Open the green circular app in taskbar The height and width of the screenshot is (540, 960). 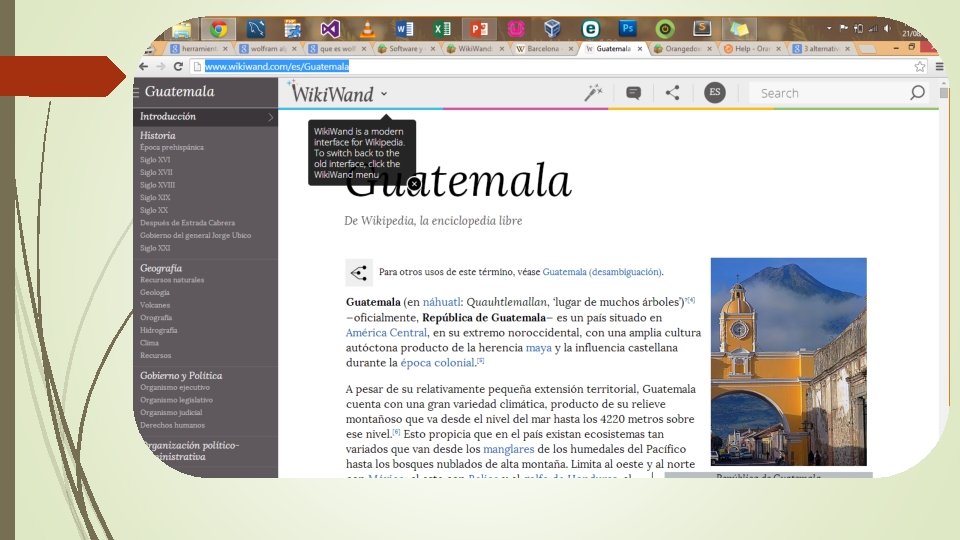665,29
